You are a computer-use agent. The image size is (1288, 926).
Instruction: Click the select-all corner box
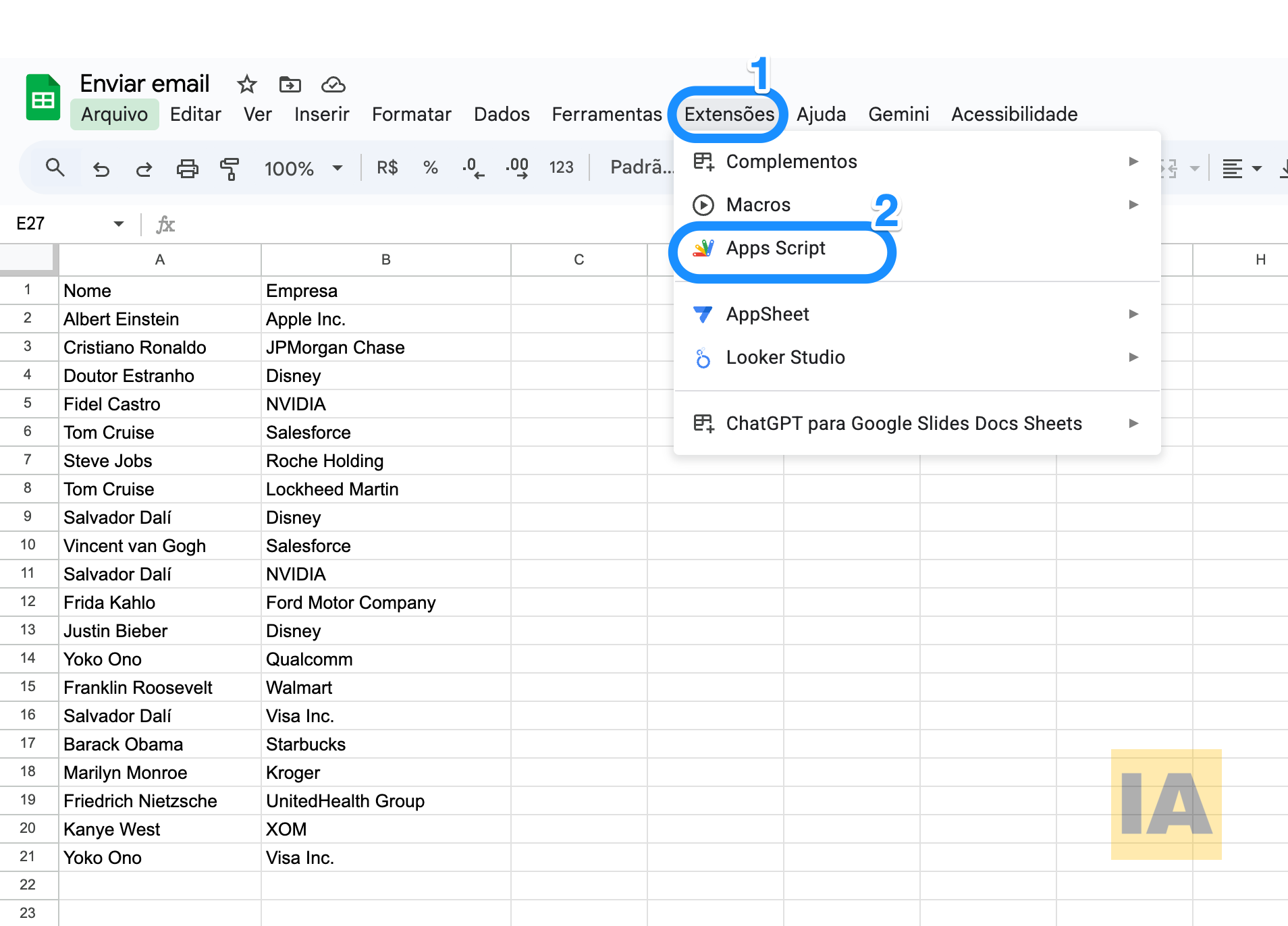pos(28,259)
